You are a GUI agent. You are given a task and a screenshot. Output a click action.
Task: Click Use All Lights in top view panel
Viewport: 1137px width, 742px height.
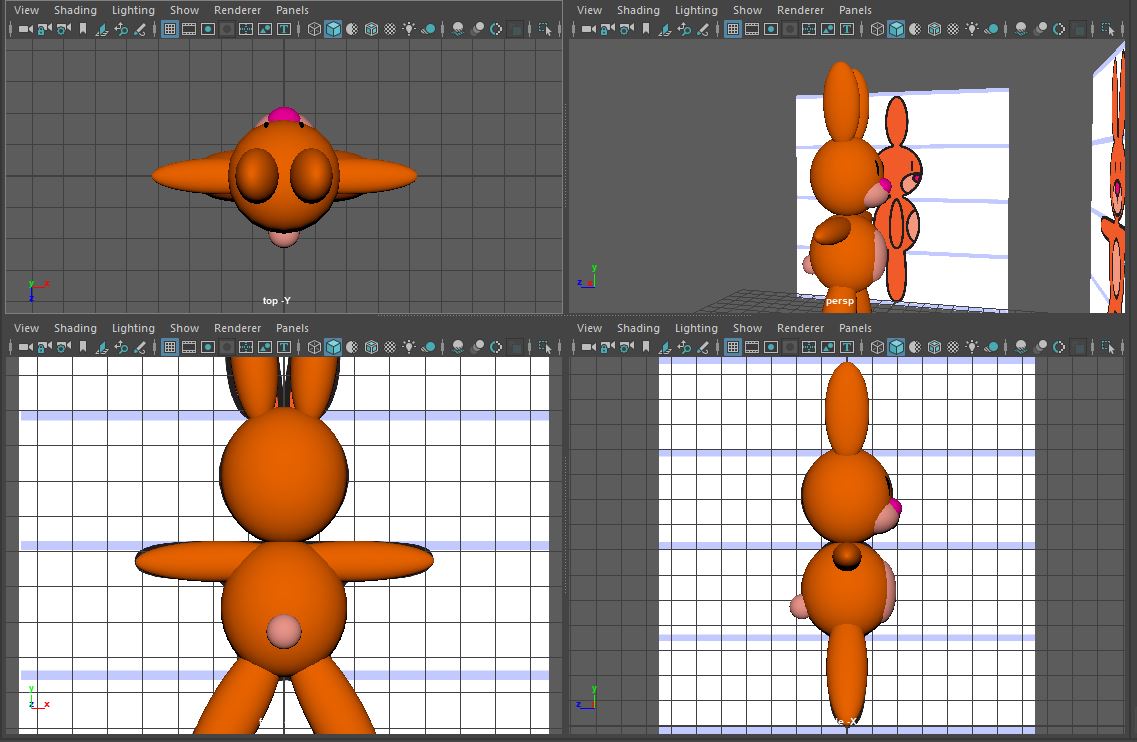[x=409, y=29]
